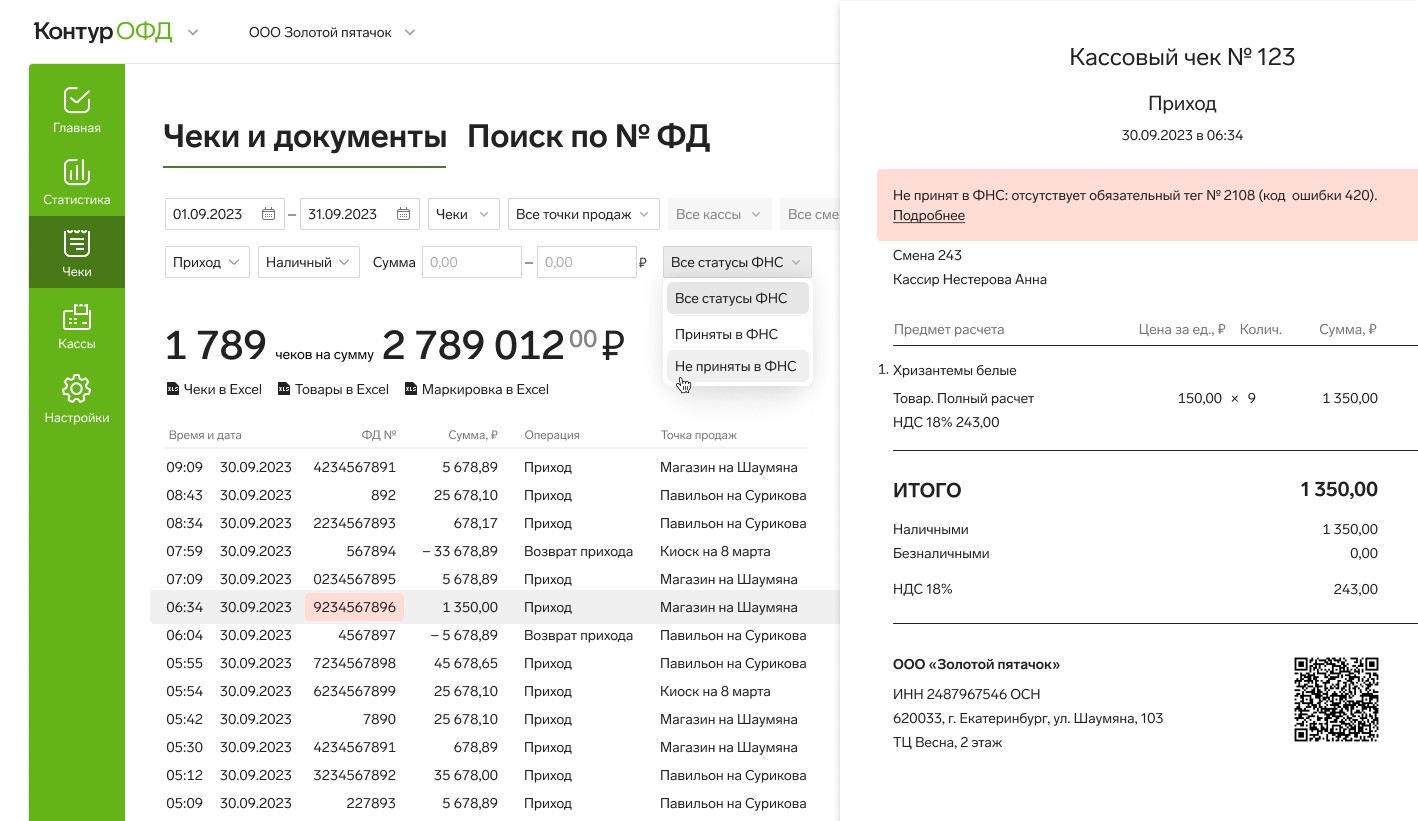Click the XLS icon next to Товары в Excel
1418x821 pixels.
pyautogui.click(x=283, y=389)
